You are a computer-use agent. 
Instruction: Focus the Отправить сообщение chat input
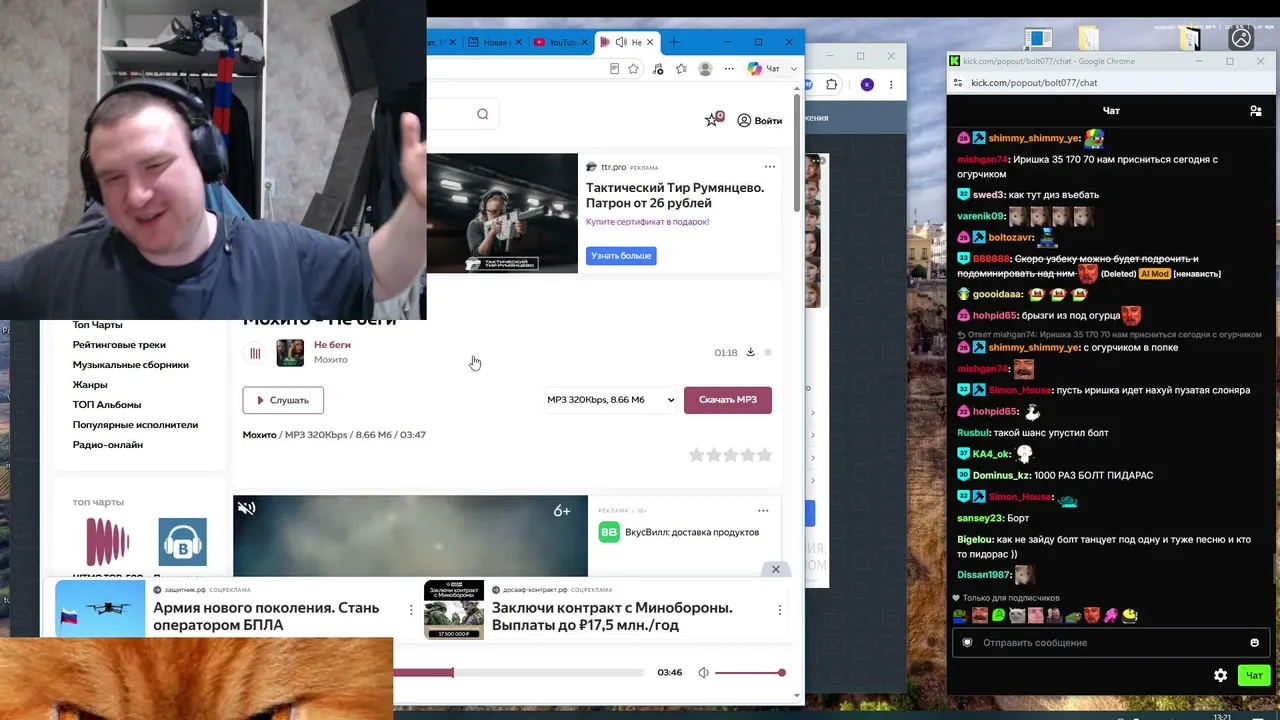pos(1111,643)
